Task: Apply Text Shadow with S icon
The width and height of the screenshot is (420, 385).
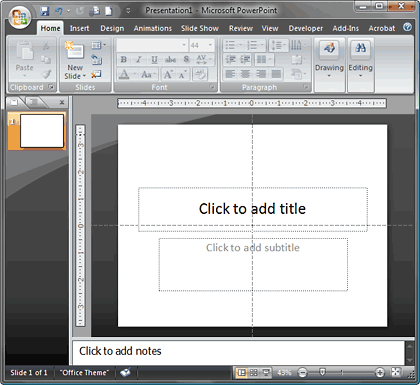Action: click(186, 59)
